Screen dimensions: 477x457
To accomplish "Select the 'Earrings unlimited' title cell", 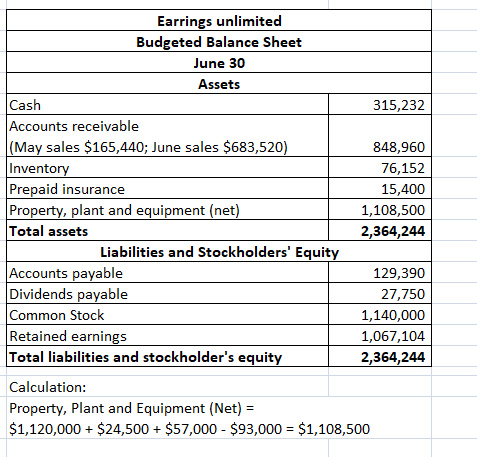I will (x=219, y=20).
